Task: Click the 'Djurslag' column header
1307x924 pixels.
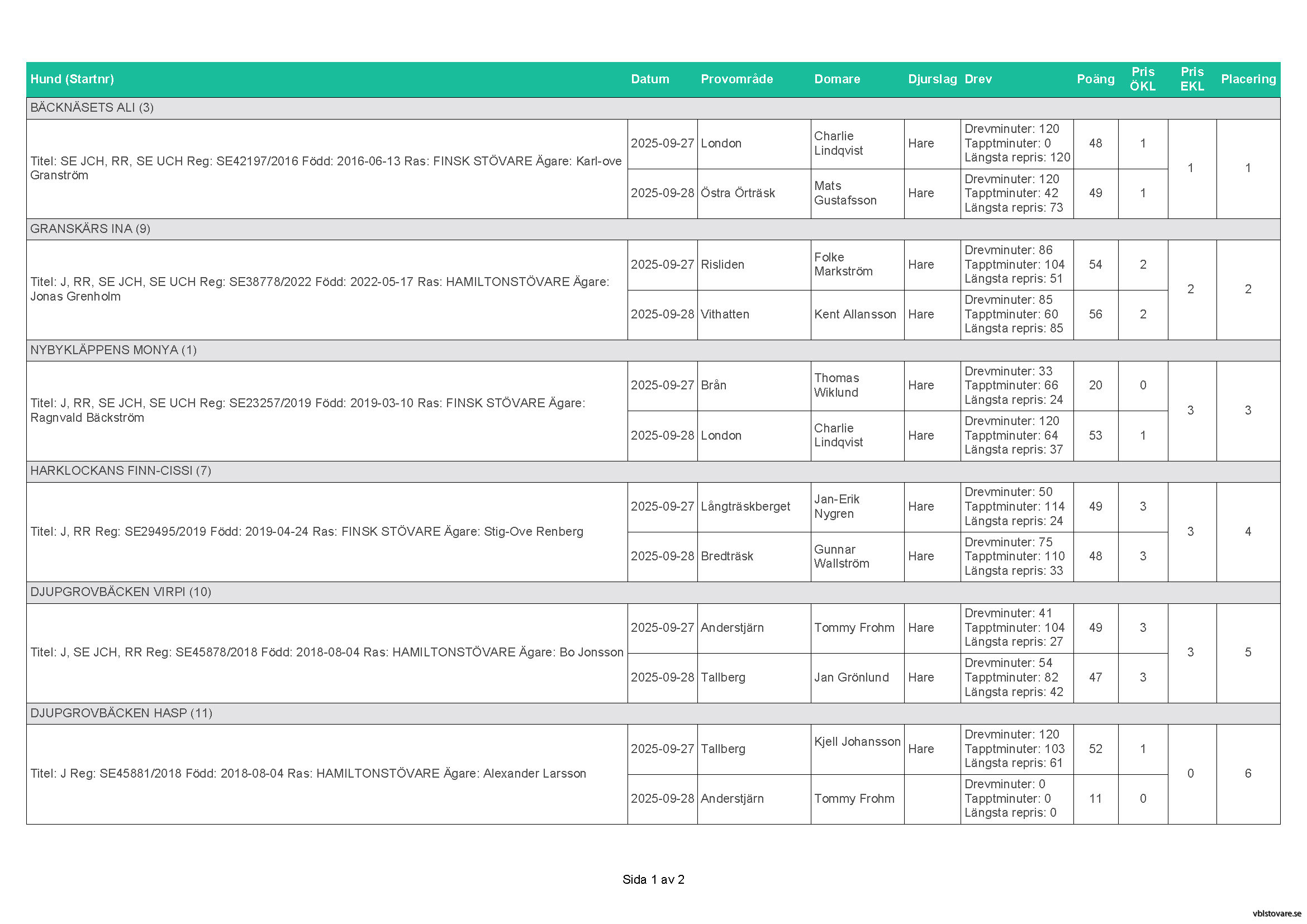Action: [x=933, y=79]
